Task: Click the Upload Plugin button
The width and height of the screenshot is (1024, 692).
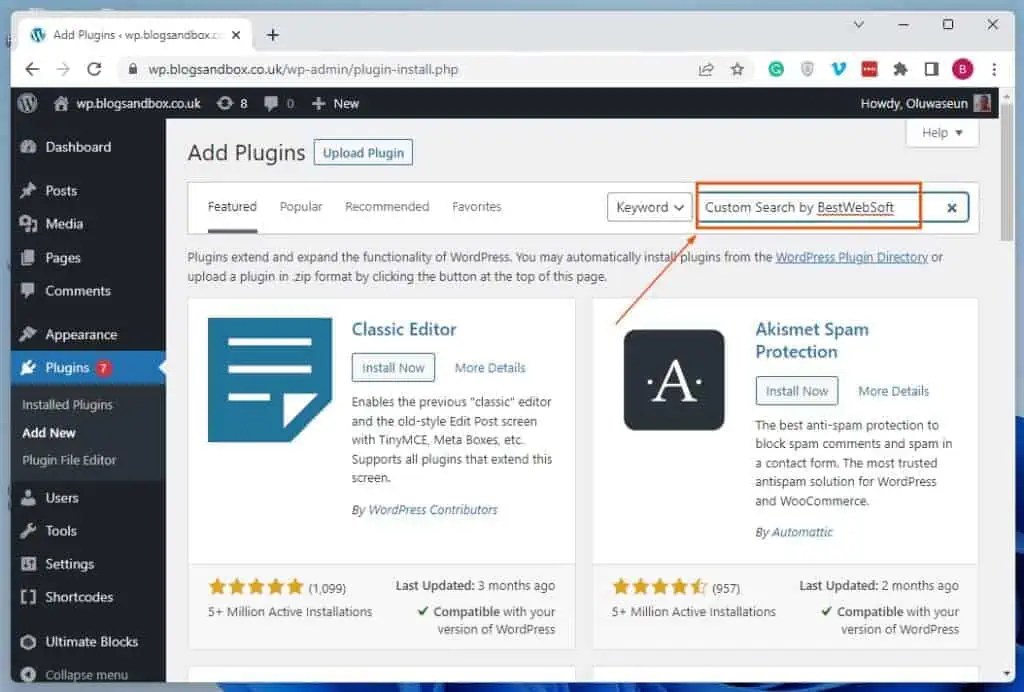Action: click(363, 152)
